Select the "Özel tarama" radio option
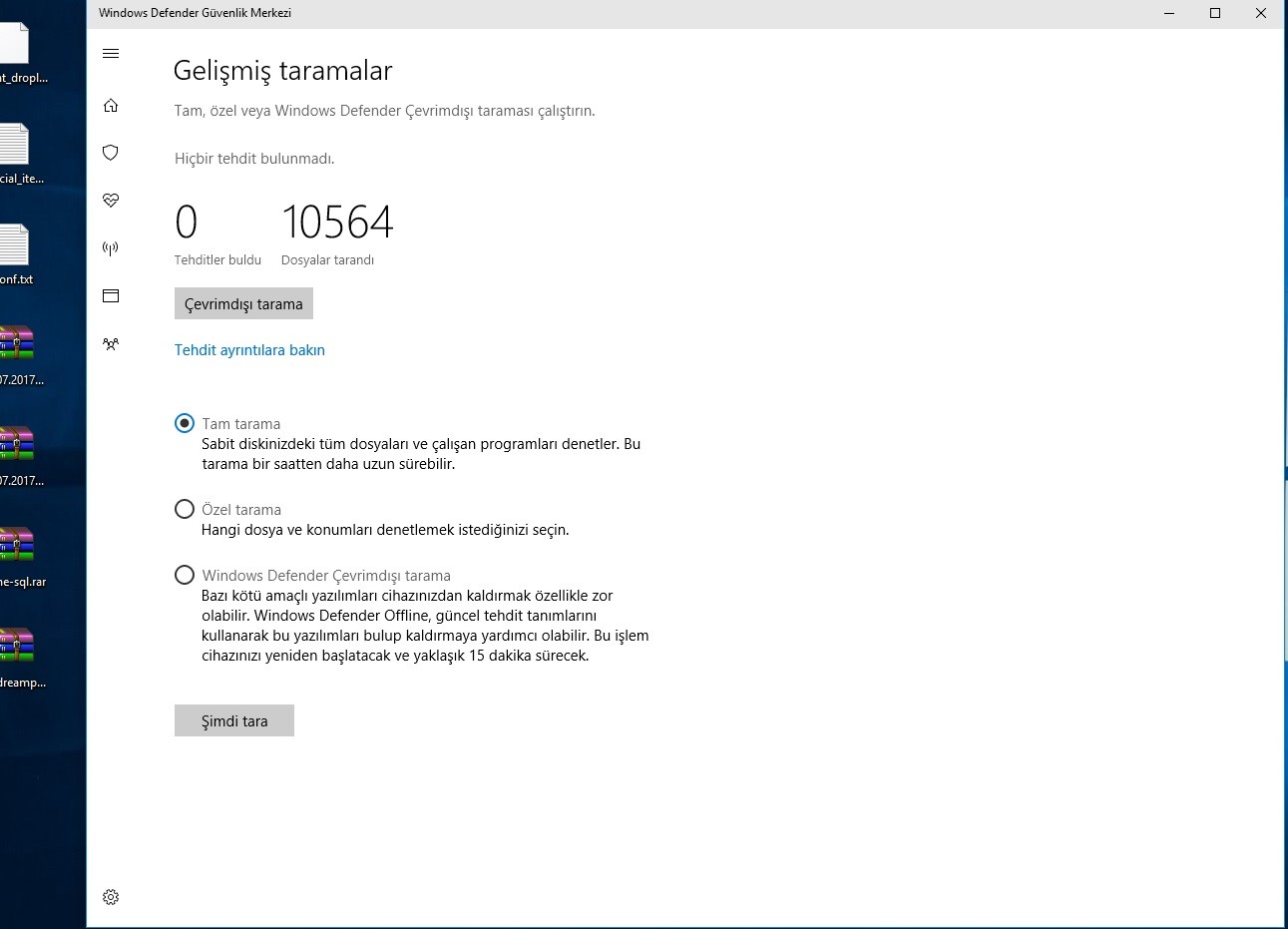The image size is (1288, 929). tap(185, 509)
